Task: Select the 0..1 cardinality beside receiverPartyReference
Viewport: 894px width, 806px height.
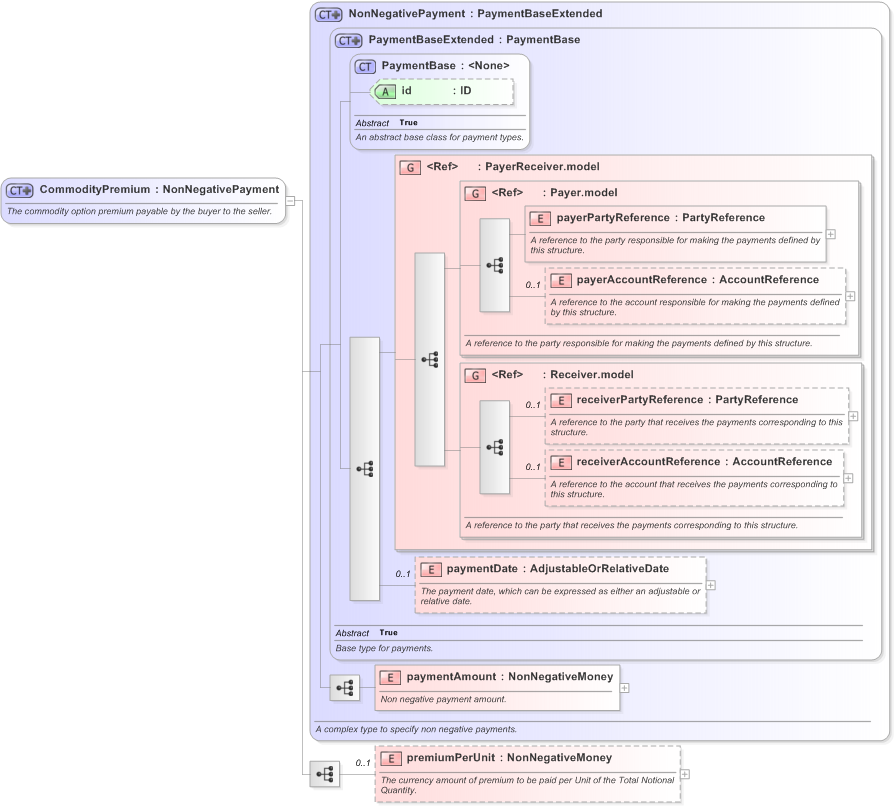Action: [x=533, y=405]
